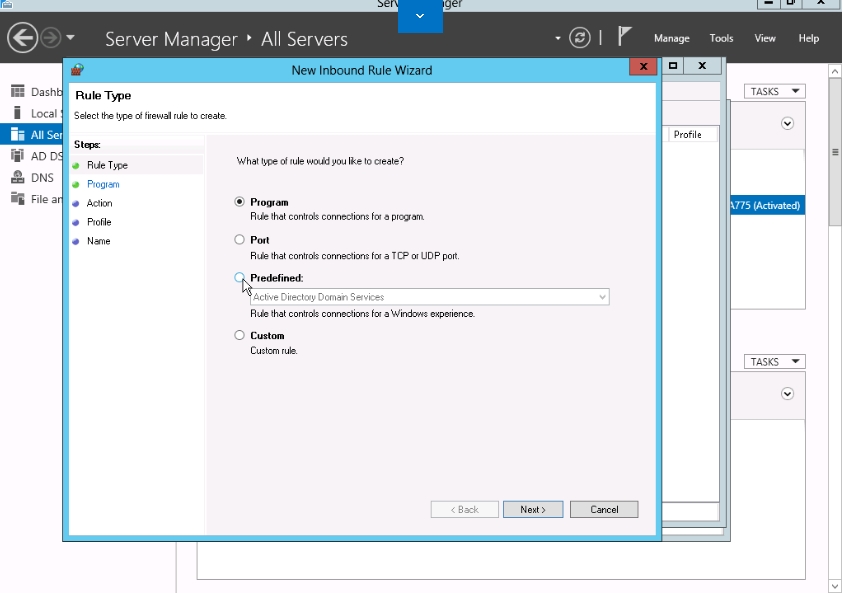The width and height of the screenshot is (843, 593).
Task: Click the Server Manager forward arrow
Action: tap(51, 38)
